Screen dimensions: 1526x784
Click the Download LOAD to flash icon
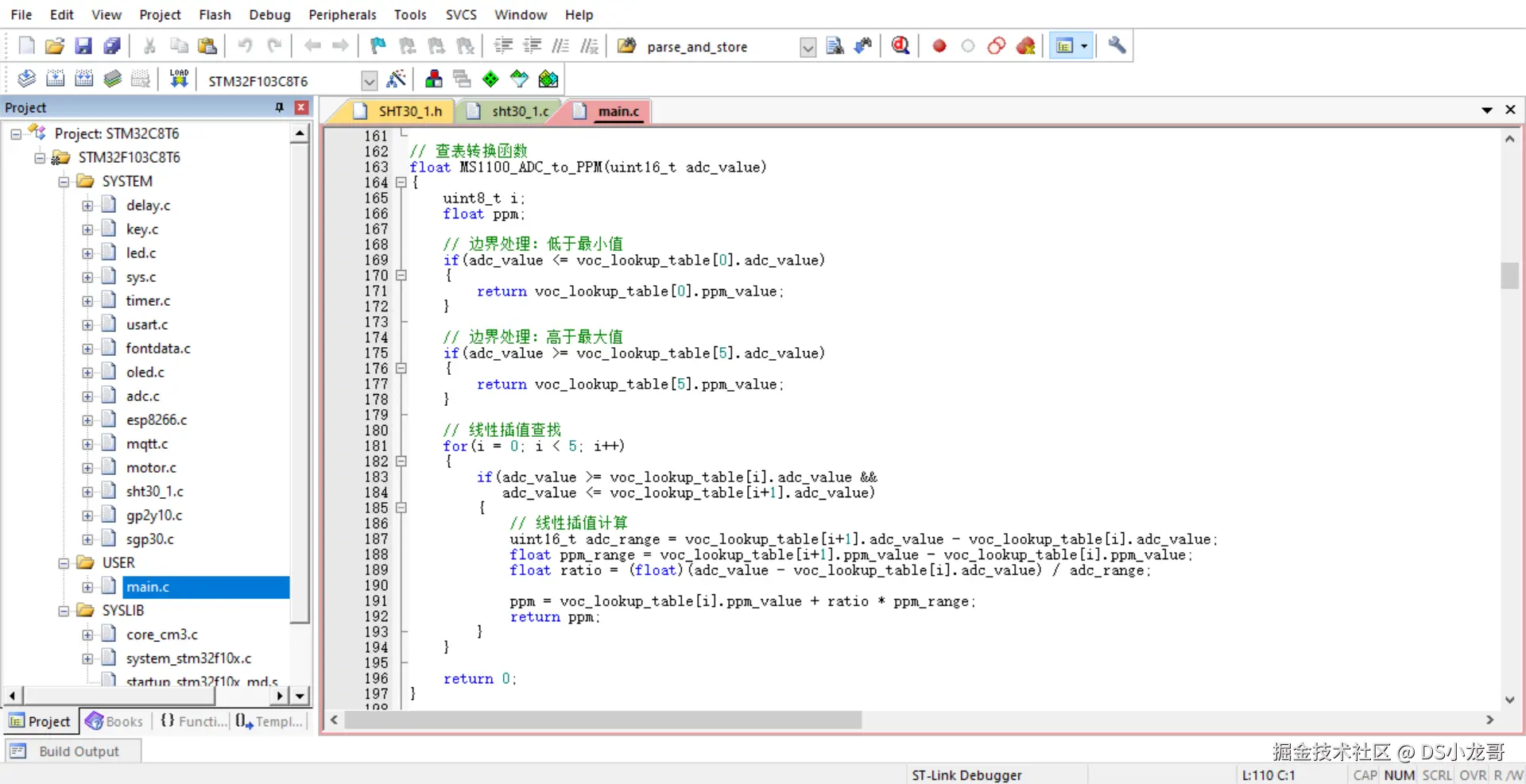pyautogui.click(x=179, y=79)
